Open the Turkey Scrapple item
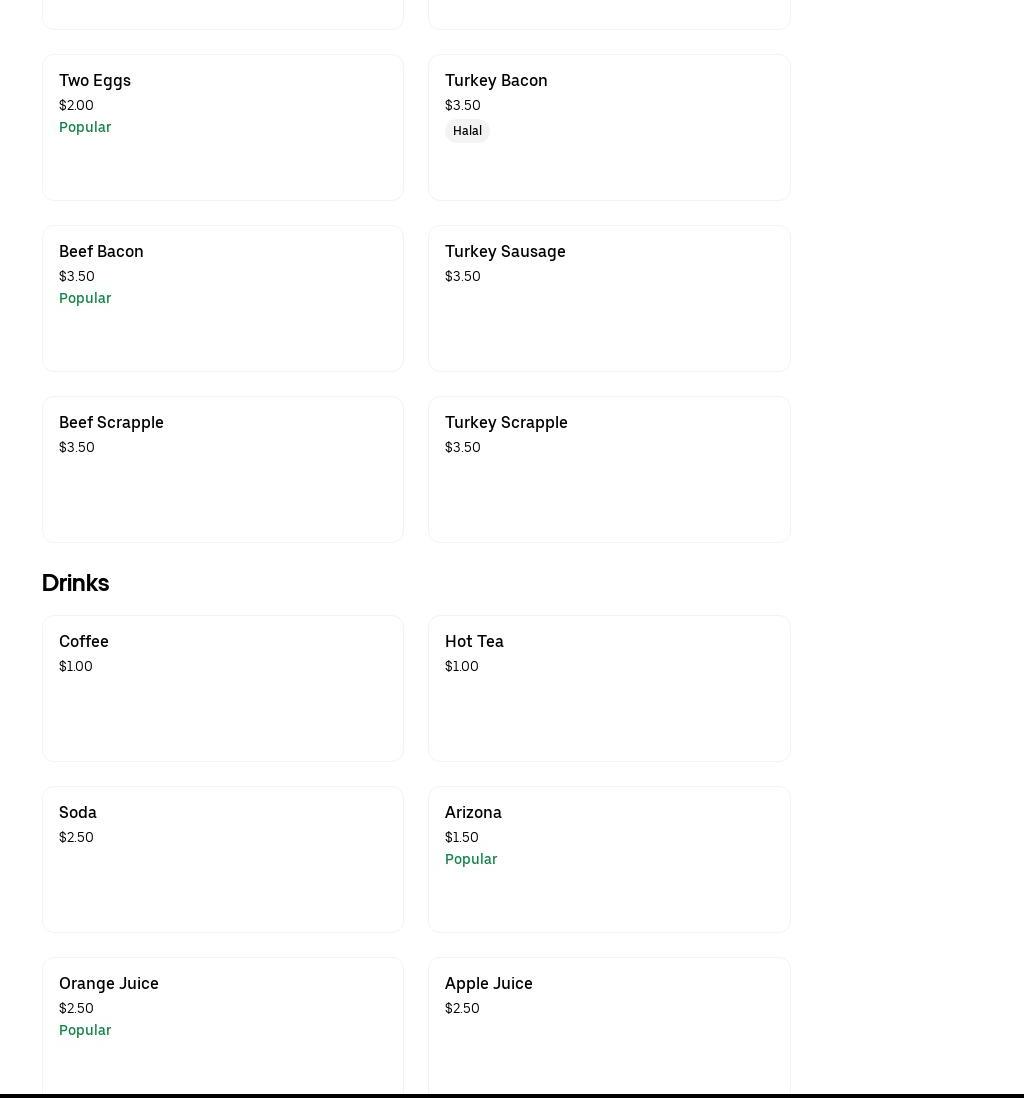The height and width of the screenshot is (1098, 1024). [x=609, y=469]
